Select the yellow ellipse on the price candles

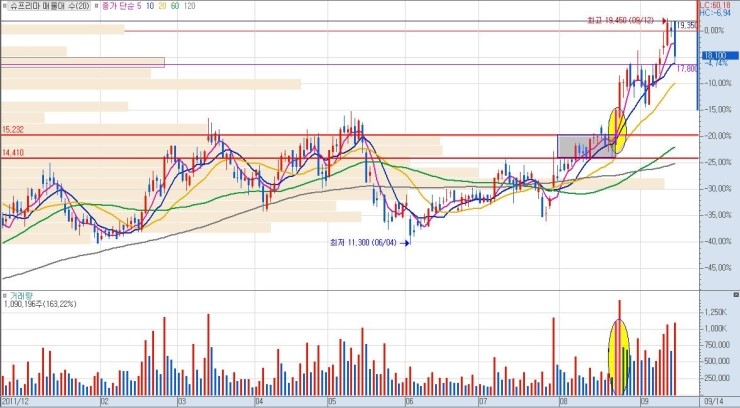pyautogui.click(x=617, y=130)
